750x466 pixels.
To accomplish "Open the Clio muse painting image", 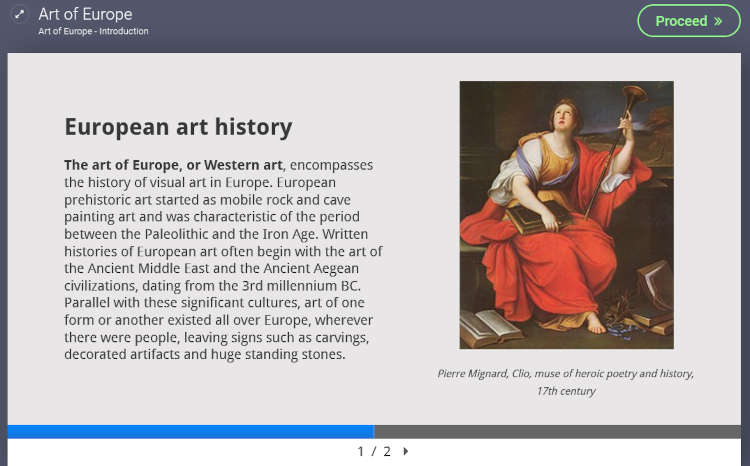I will [566, 214].
